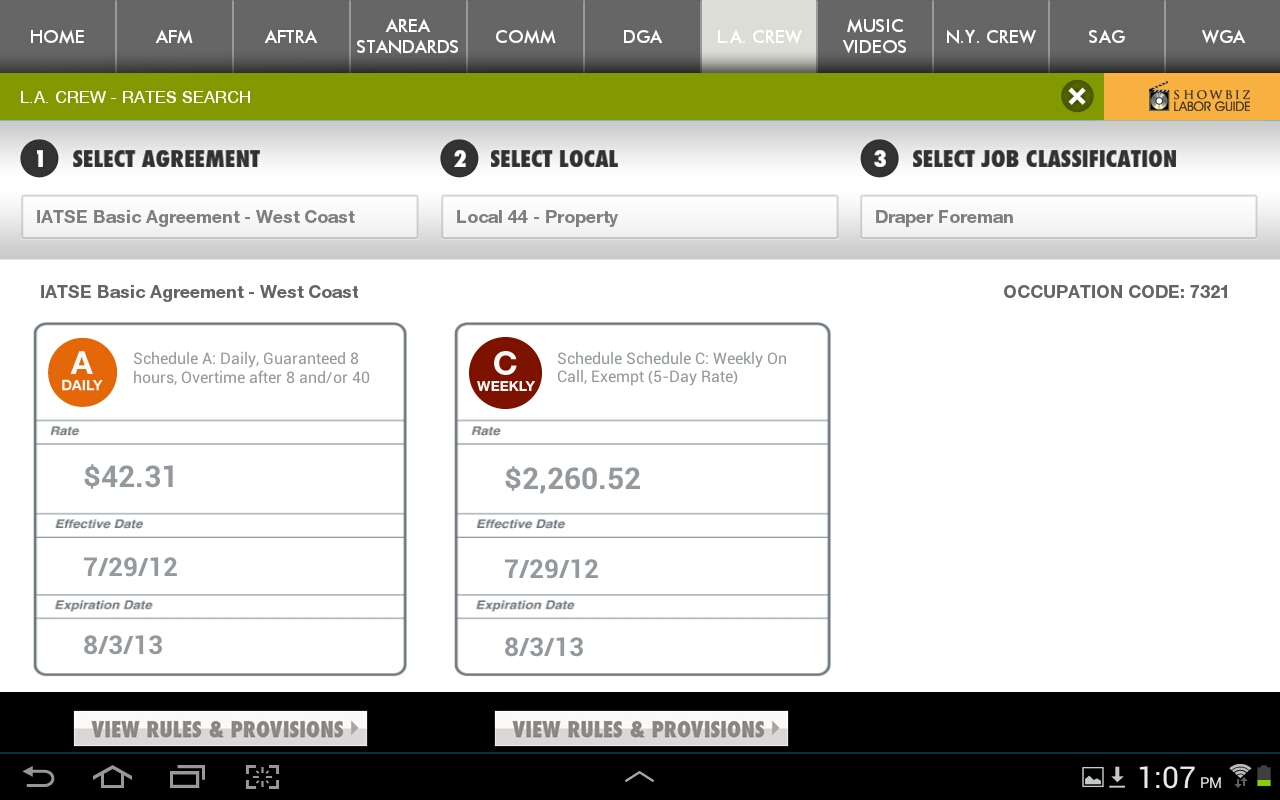Click the step 3 number circle

point(879,158)
